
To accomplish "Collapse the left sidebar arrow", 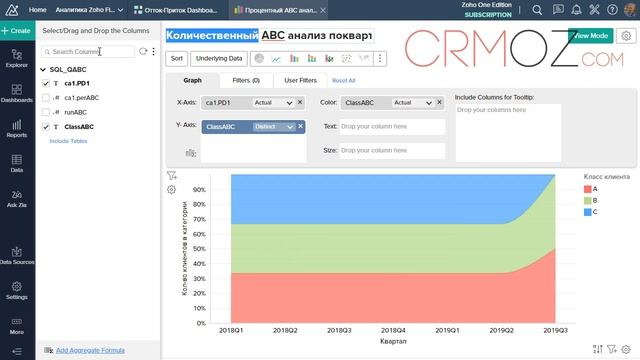I will coord(17,351).
